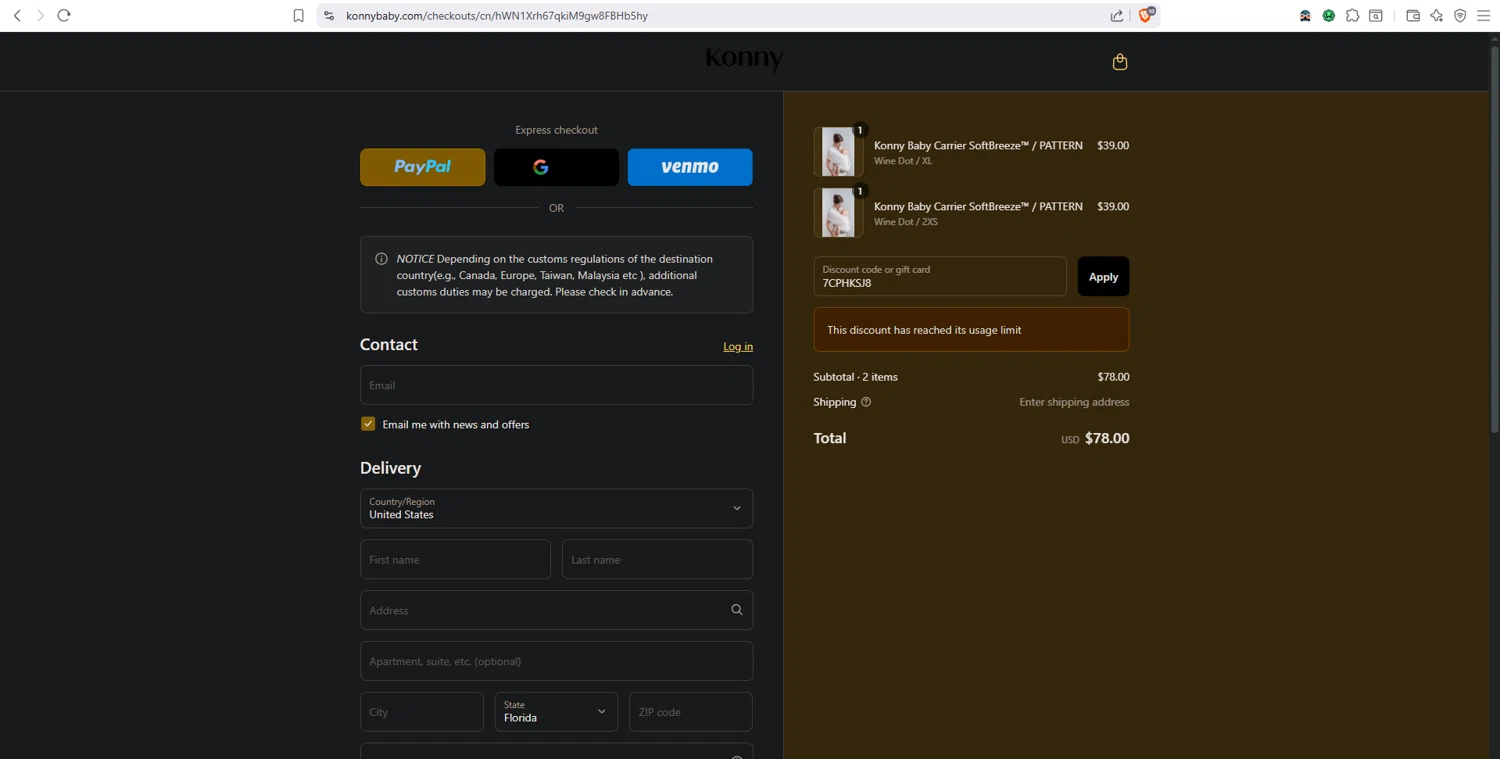The height and width of the screenshot is (759, 1500).
Task: Focus the Apartment, suite field
Action: 556,661
